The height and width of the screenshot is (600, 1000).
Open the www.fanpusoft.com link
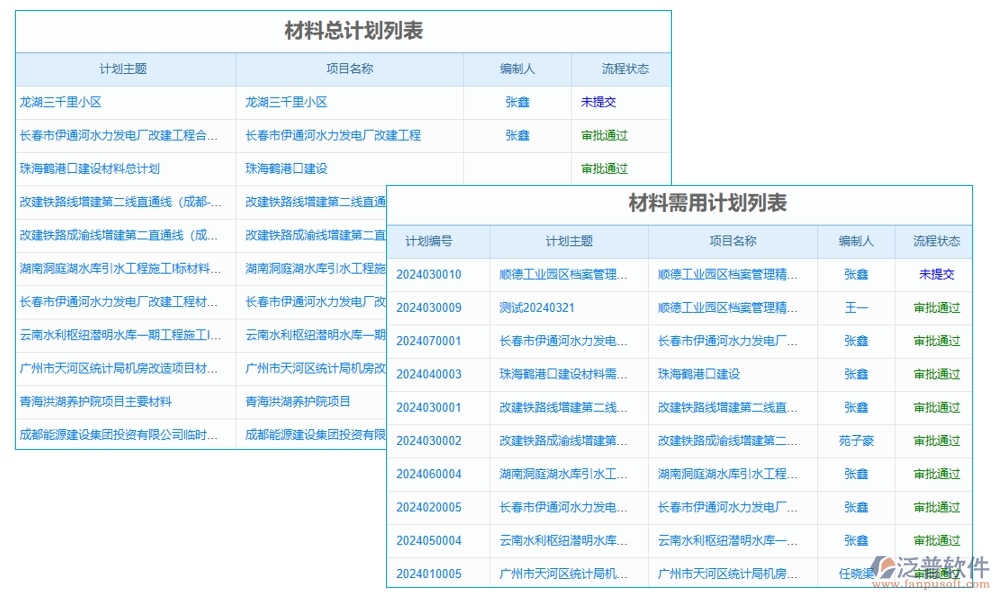pyautogui.click(x=931, y=581)
